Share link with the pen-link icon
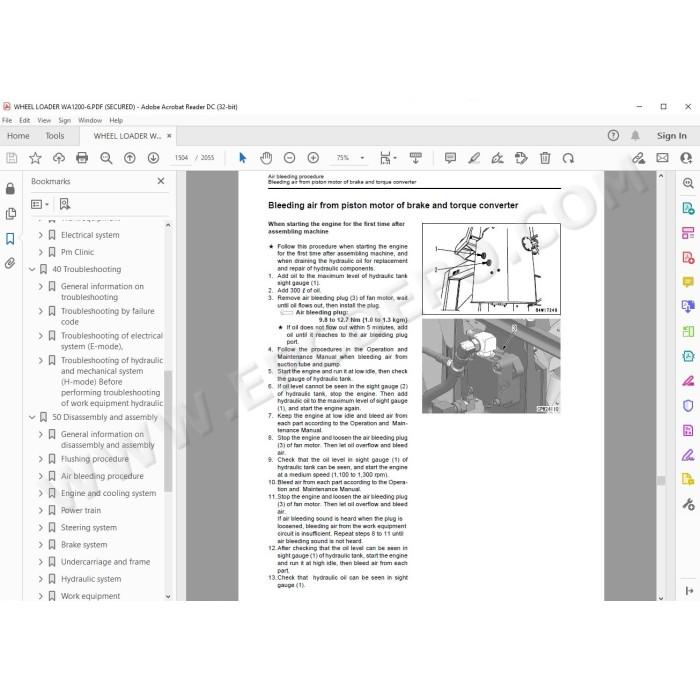This screenshot has height=700, width=700. pyautogui.click(x=639, y=158)
